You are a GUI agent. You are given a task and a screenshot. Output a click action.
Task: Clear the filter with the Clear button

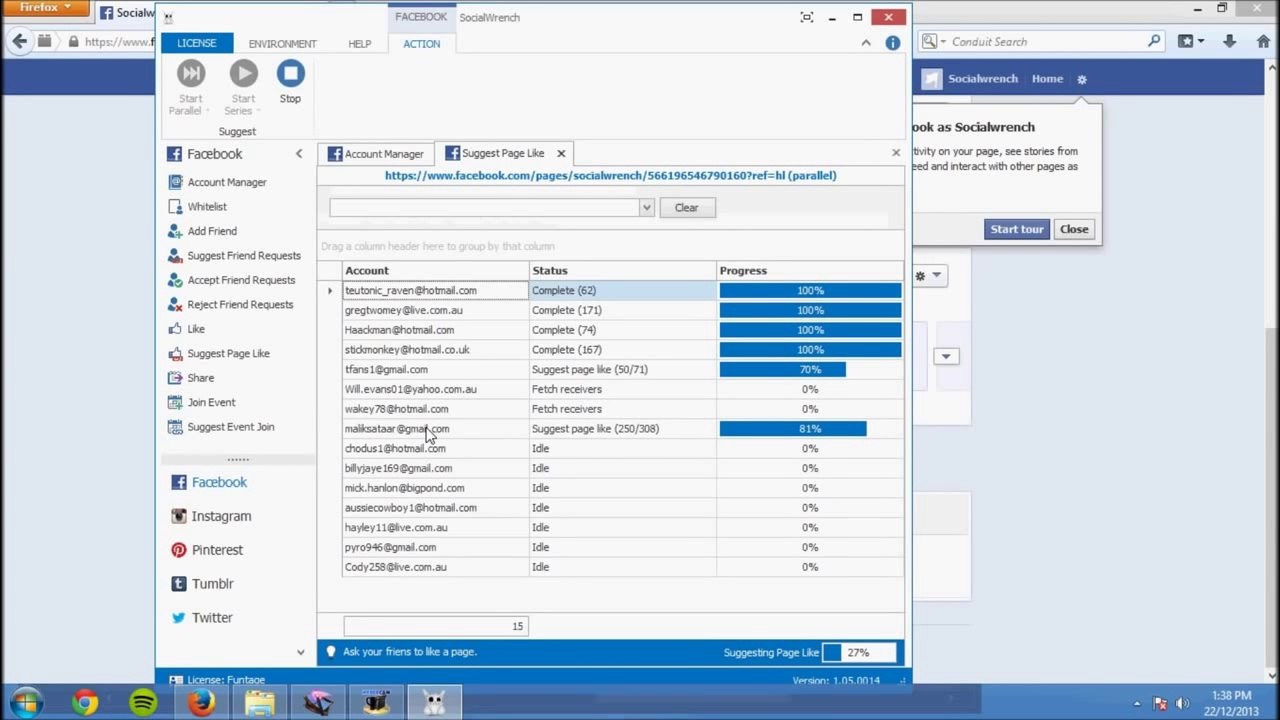coord(687,208)
